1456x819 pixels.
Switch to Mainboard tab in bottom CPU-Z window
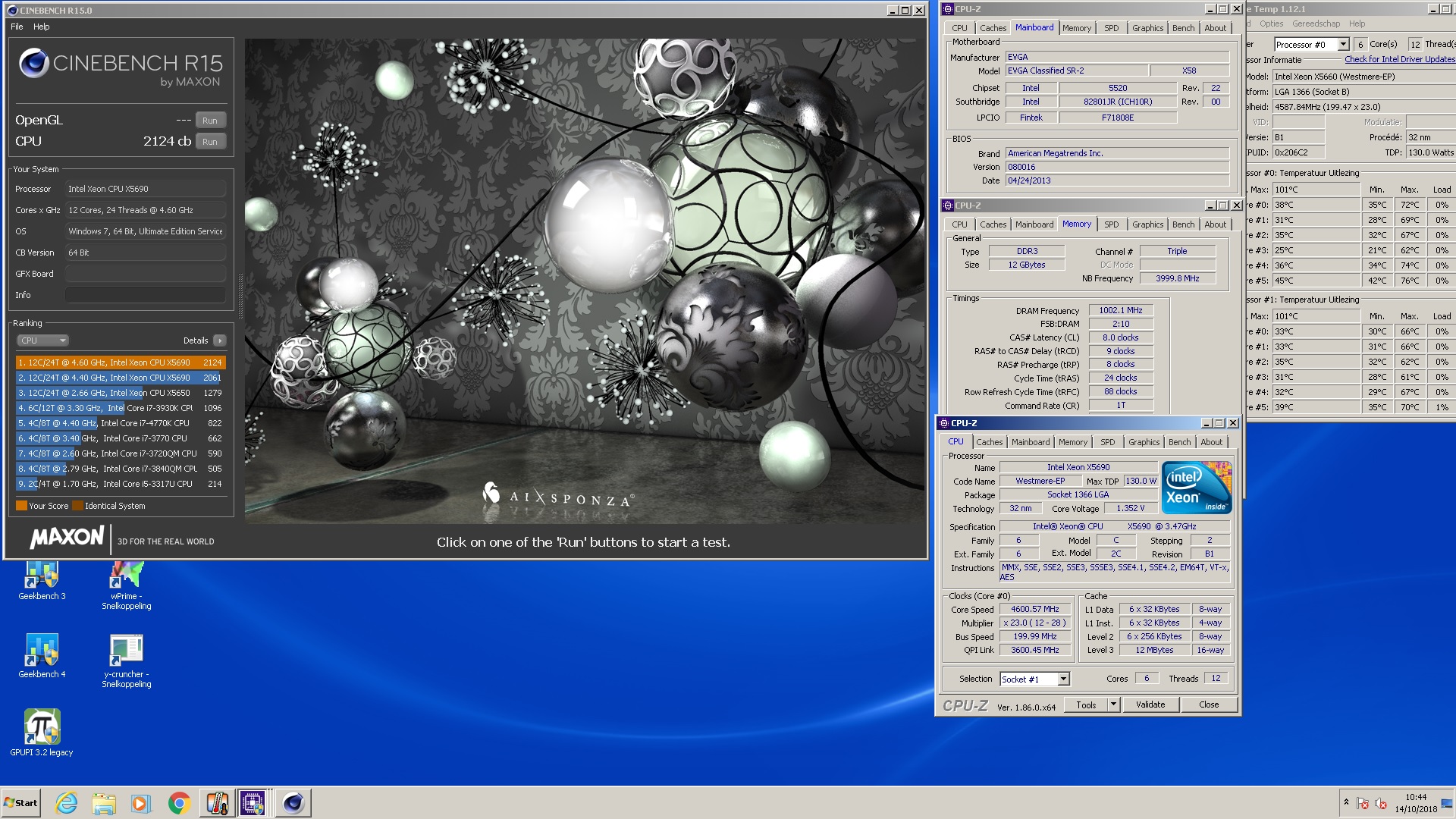pos(1031,442)
